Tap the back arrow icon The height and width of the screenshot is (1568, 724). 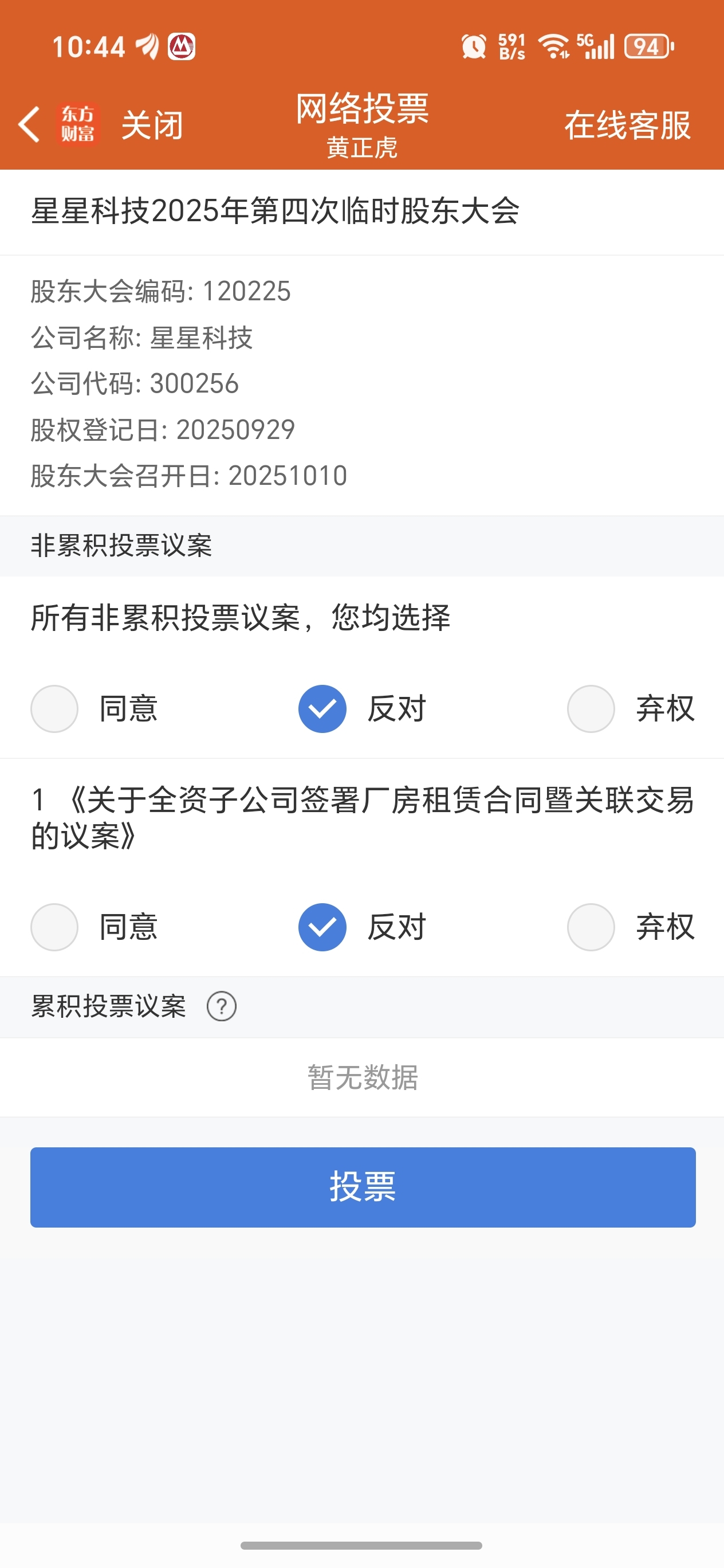(29, 124)
